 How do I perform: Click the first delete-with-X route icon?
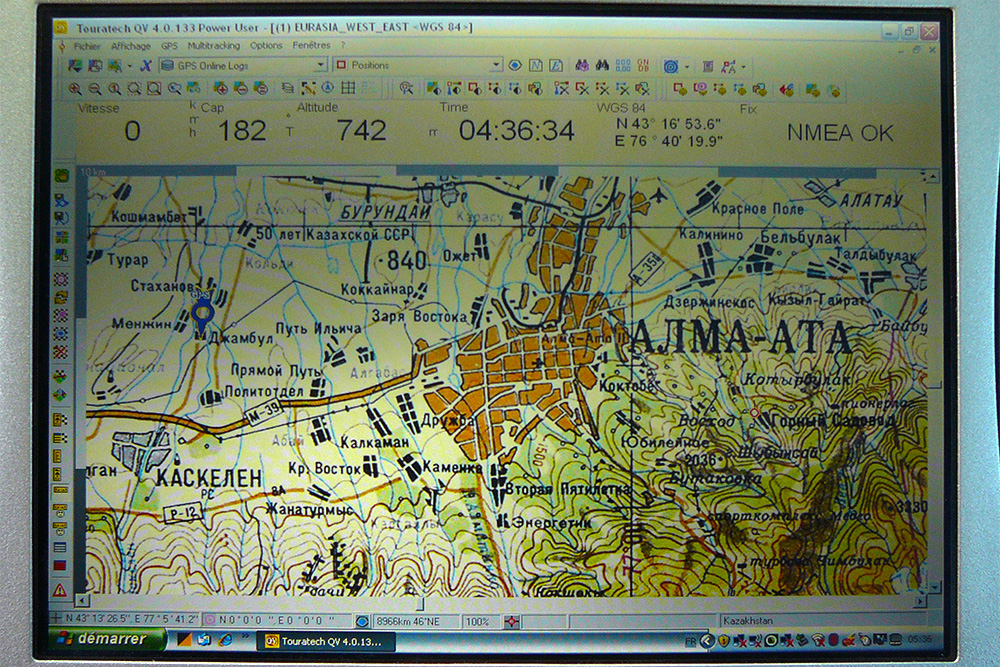coord(562,89)
